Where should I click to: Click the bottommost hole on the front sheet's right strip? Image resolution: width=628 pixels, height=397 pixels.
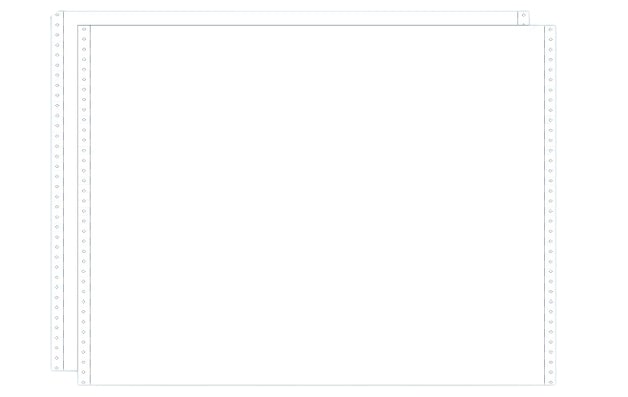(x=550, y=382)
